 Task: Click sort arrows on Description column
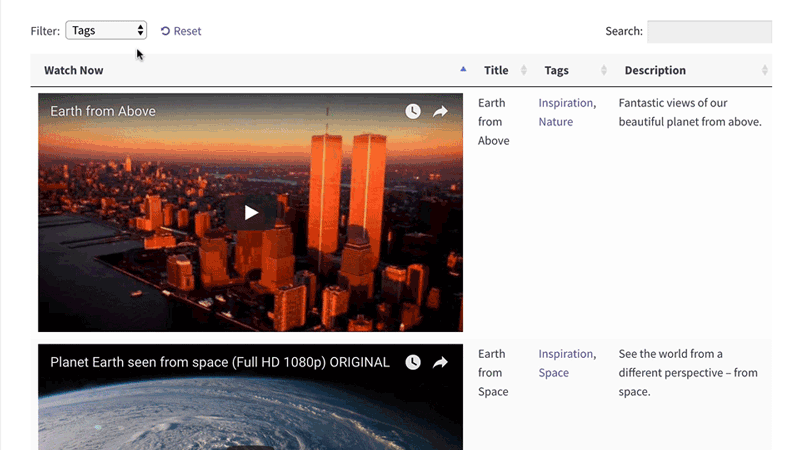765,70
